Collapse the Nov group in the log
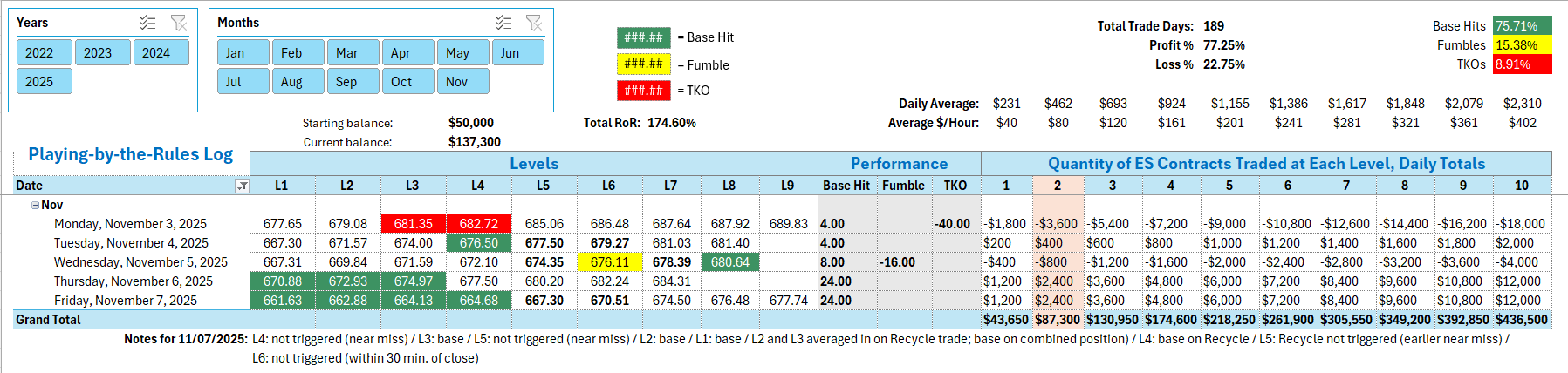Screen dimensions: 1568x373 pyautogui.click(x=35, y=205)
